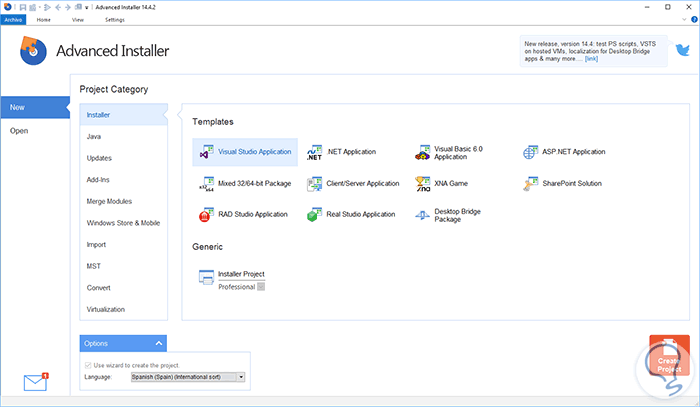Open the Archivo menu tab
This screenshot has width=700, height=407.
tap(13, 20)
